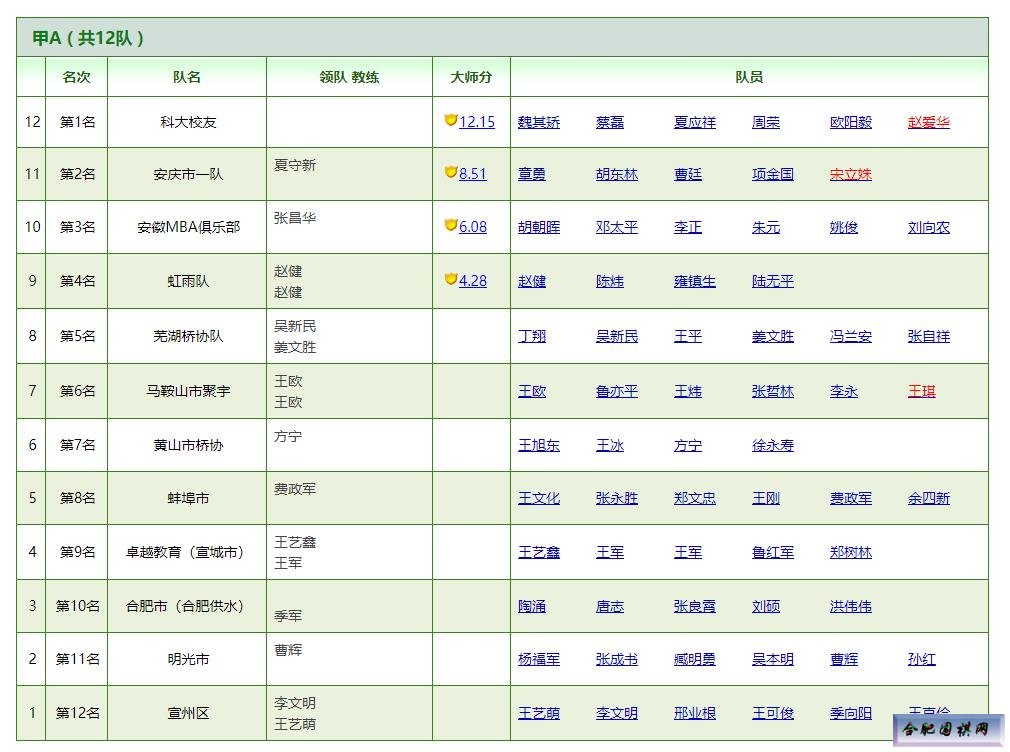Open player 魏其娇 profile link
Image resolution: width=1010 pixels, height=752 pixels.
click(539, 122)
